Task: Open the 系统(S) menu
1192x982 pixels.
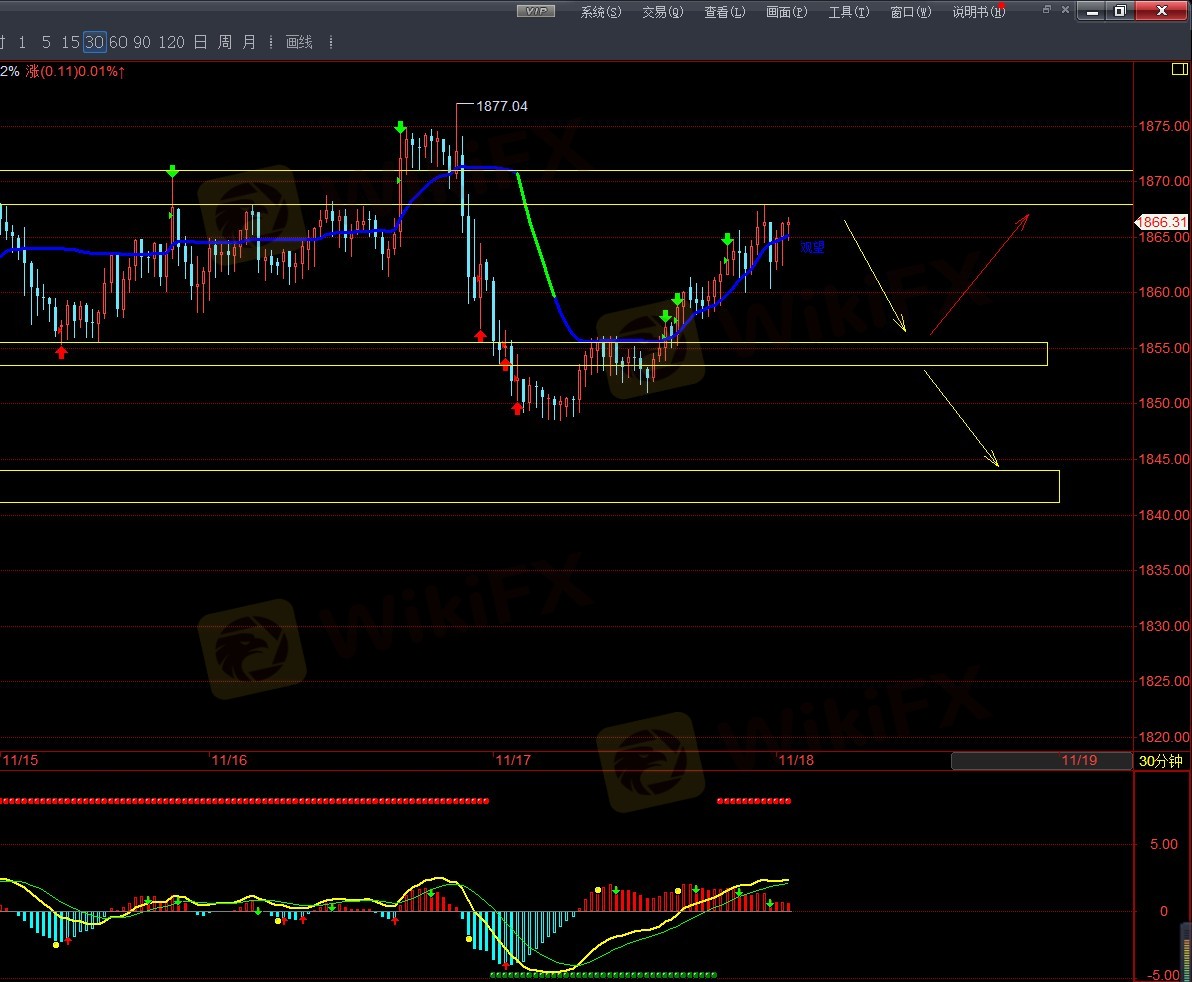Action: pyautogui.click(x=600, y=12)
